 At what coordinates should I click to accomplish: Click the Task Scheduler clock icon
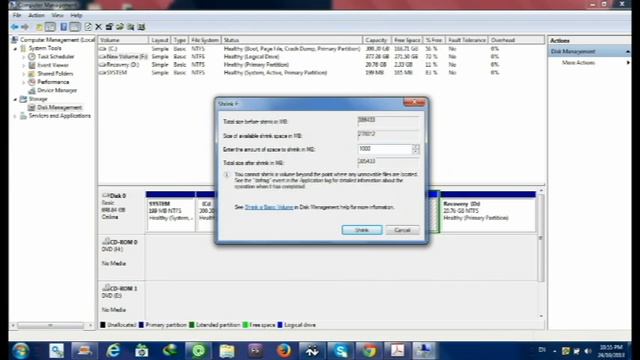pos(32,57)
